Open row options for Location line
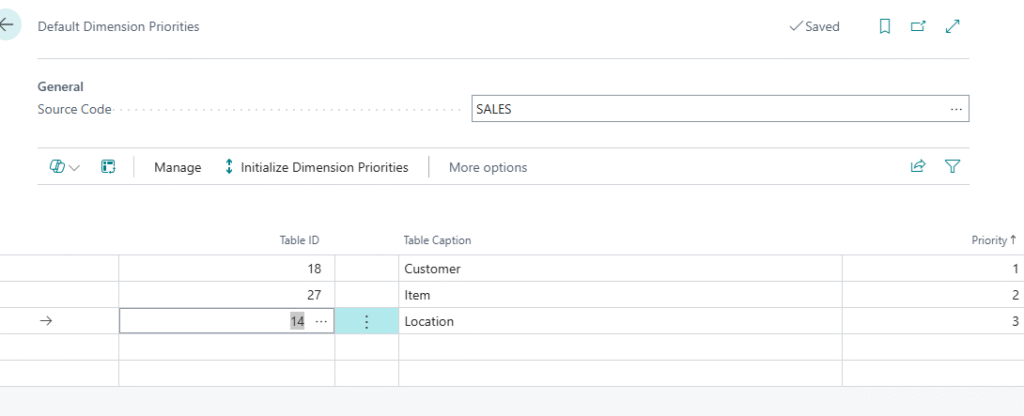This screenshot has width=1024, height=416. coord(366,322)
